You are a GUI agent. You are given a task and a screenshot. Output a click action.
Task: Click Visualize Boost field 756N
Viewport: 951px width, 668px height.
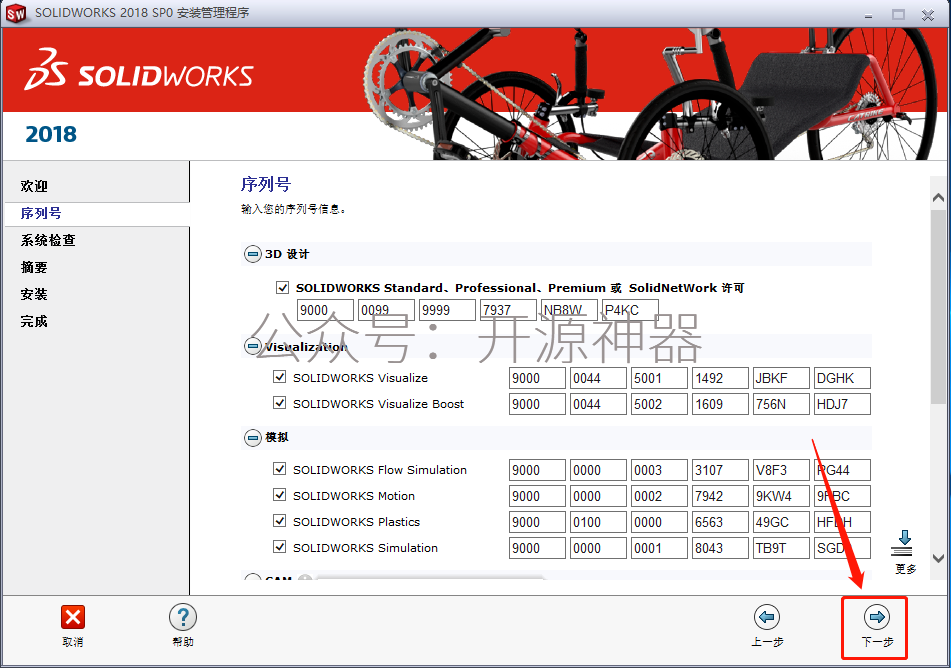pyautogui.click(x=781, y=404)
